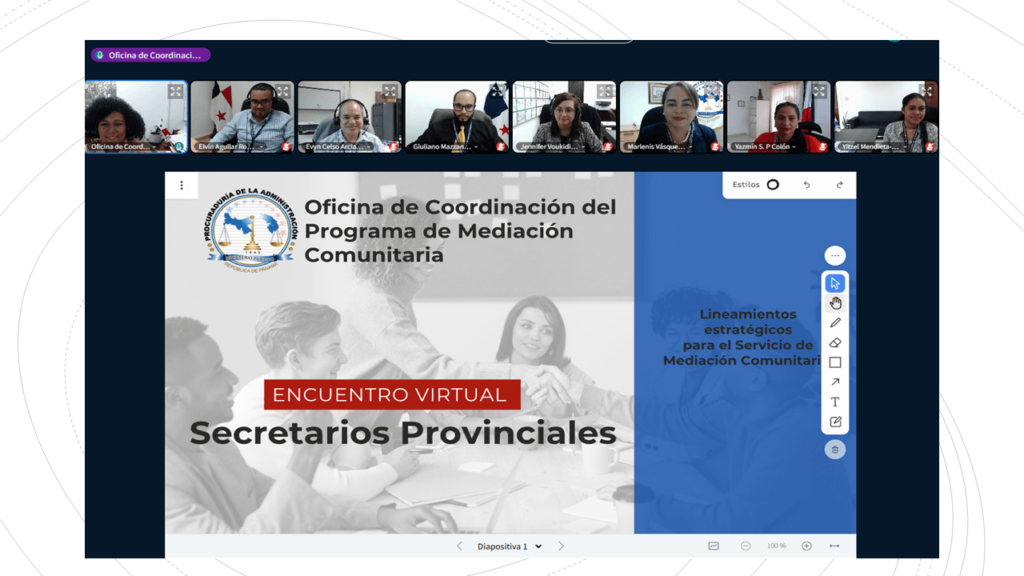Open Yazmín S. P Colón name dropdown
1024x576 pixels.
click(x=765, y=147)
